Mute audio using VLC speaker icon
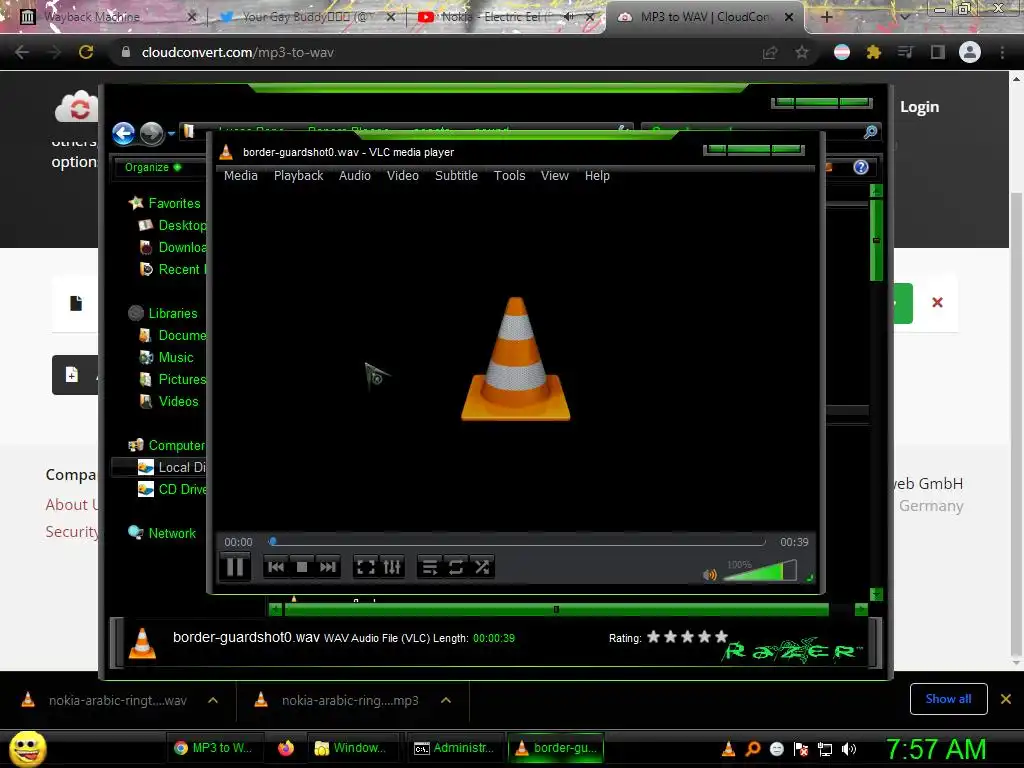 [x=710, y=575]
